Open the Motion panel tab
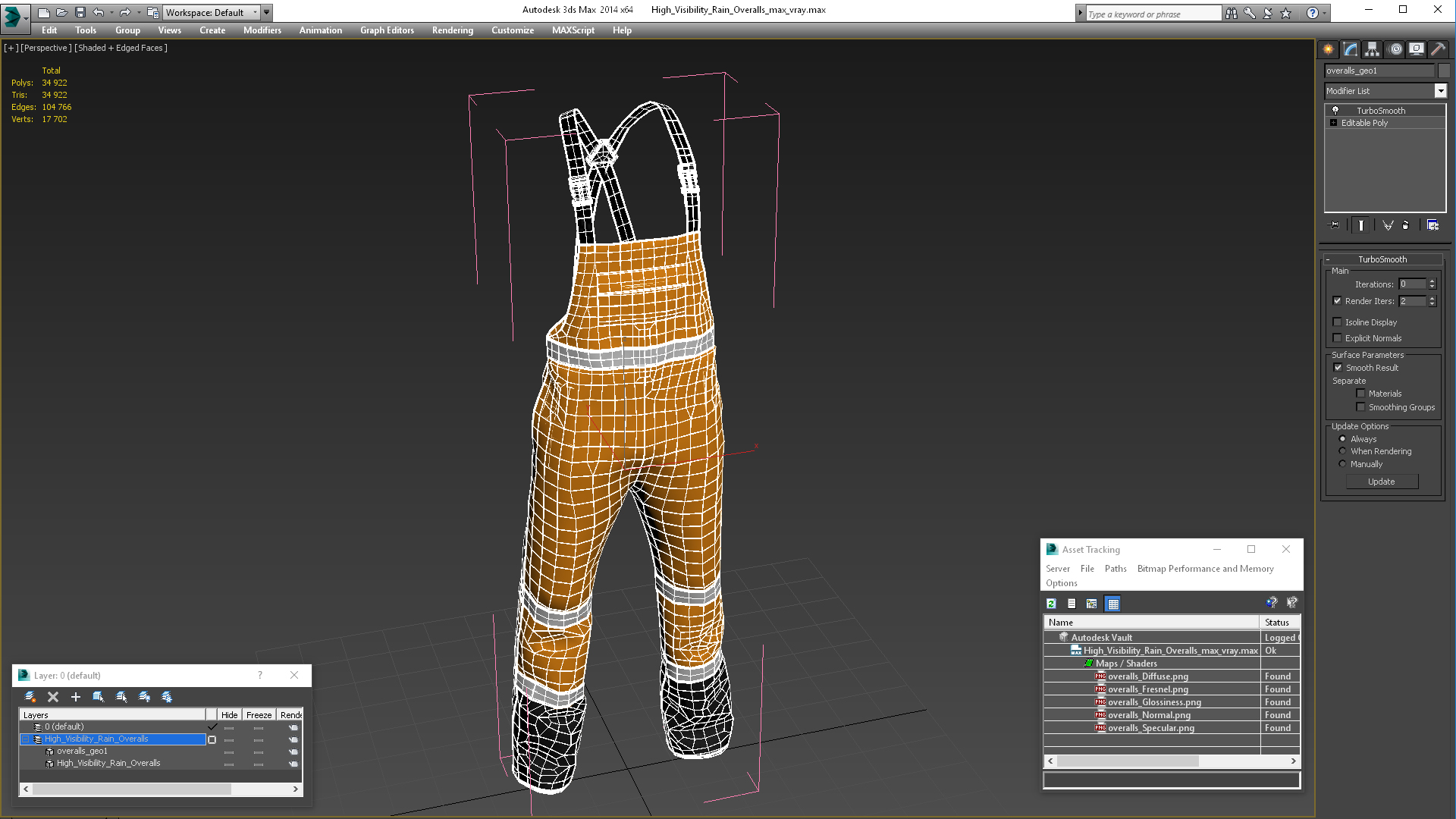Viewport: 1456px width, 819px height. point(1395,49)
